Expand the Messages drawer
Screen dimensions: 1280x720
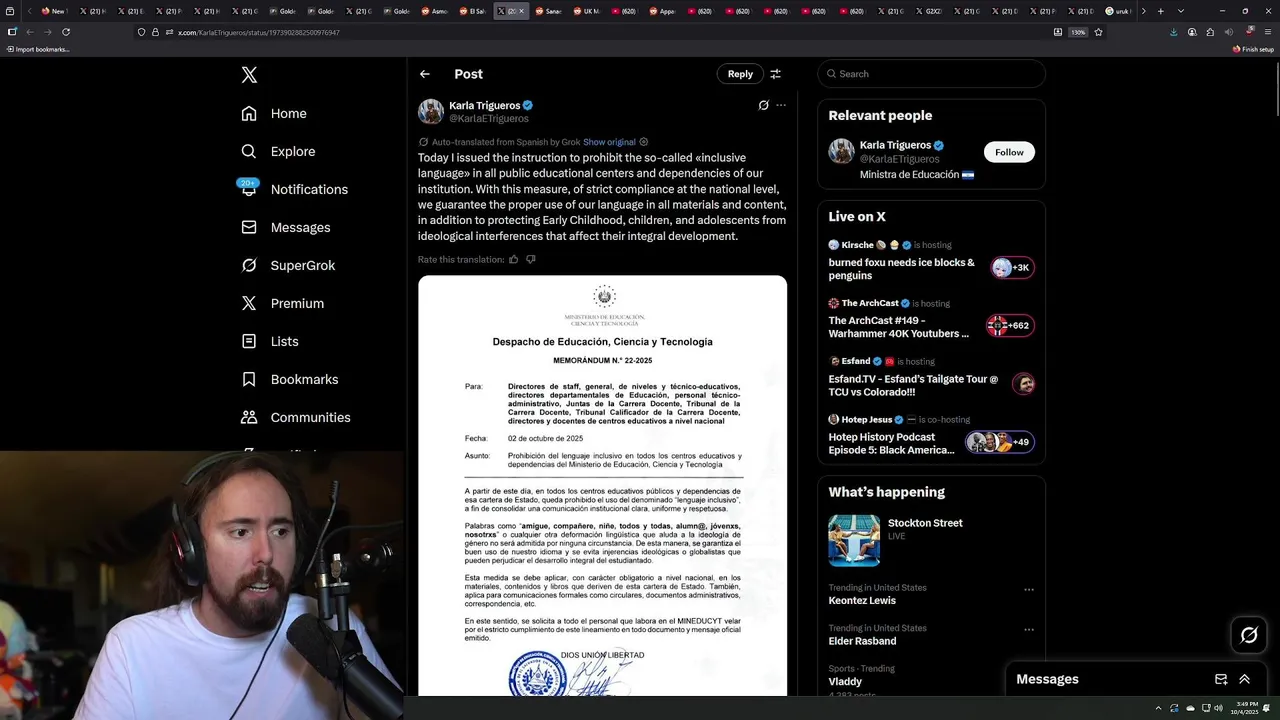click(1245, 679)
